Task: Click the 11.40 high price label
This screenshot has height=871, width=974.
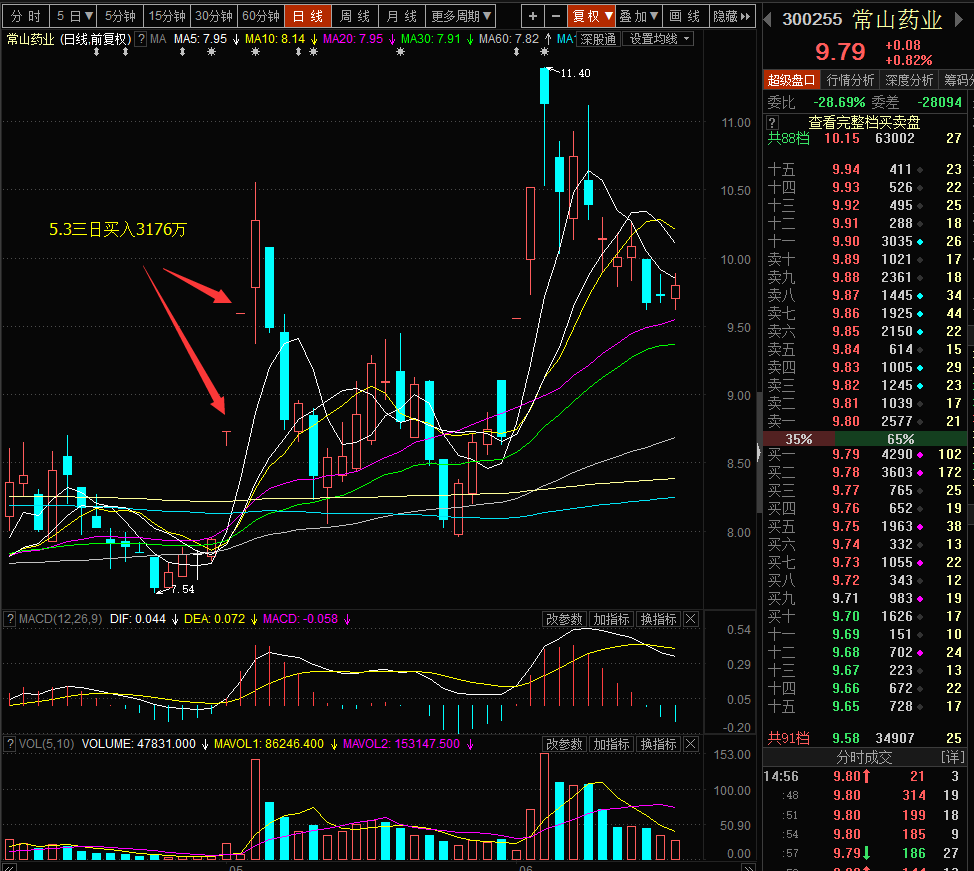Action: (575, 73)
